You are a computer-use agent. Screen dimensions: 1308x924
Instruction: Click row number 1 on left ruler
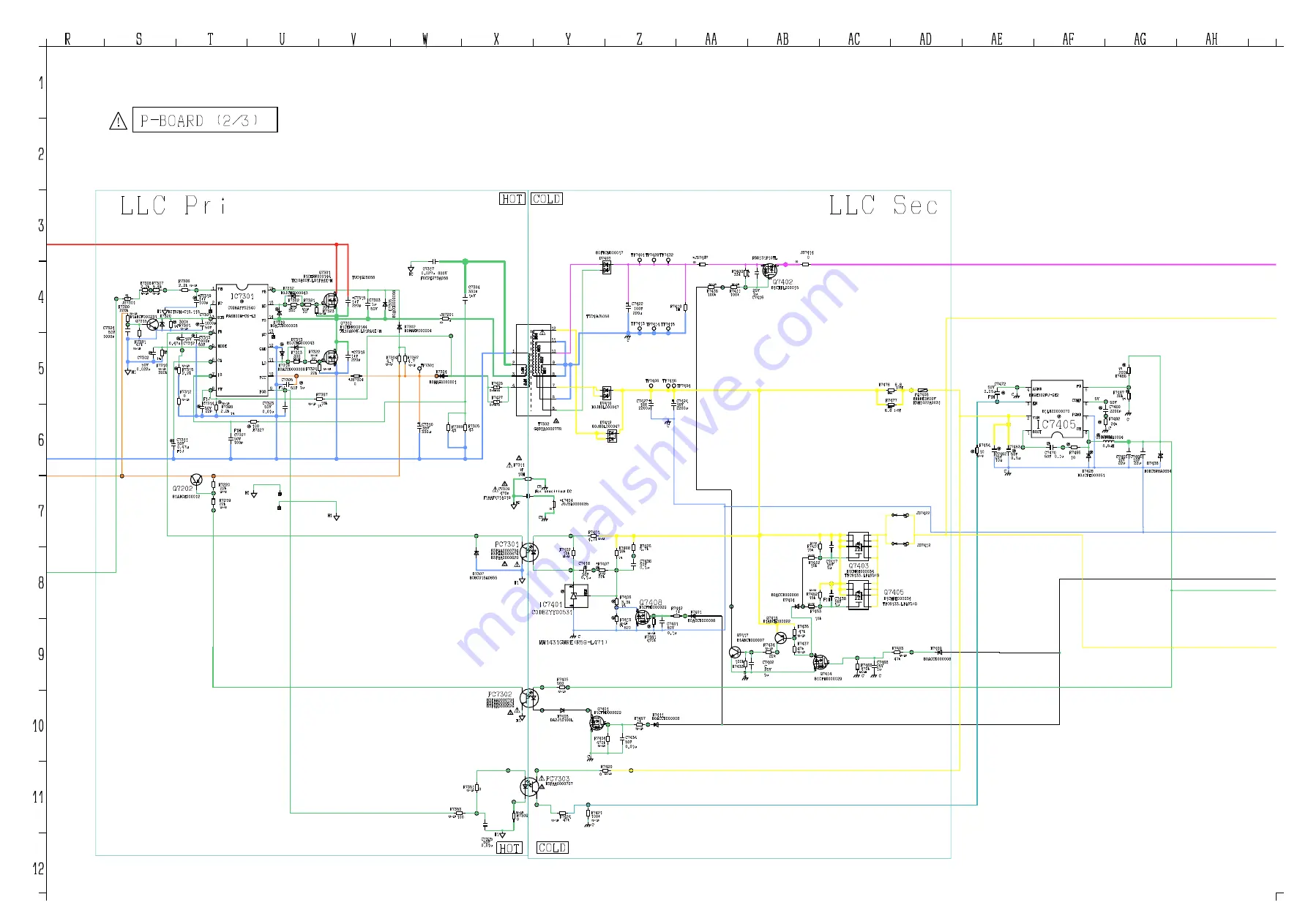click(x=41, y=83)
